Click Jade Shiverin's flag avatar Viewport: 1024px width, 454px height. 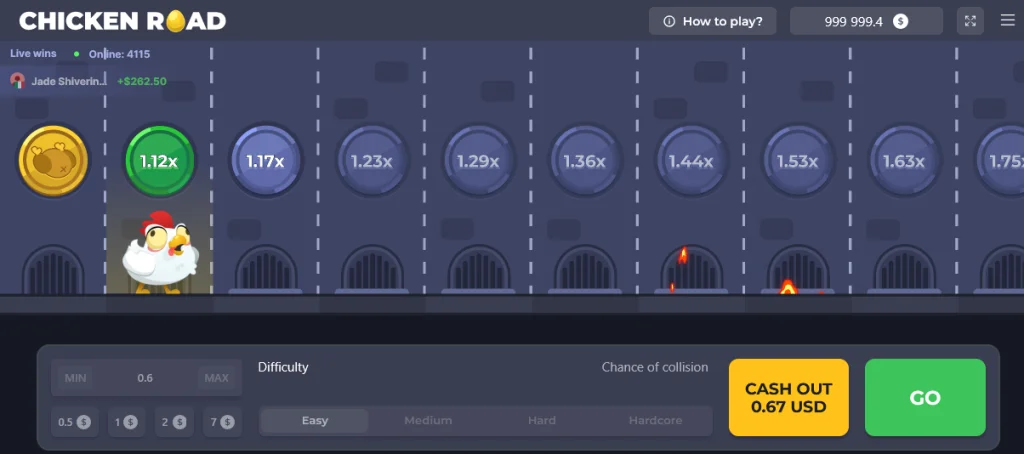pos(18,81)
